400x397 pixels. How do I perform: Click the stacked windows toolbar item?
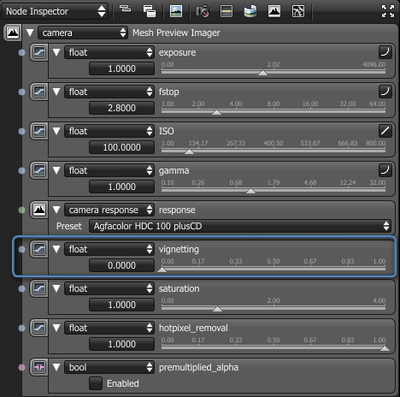pyautogui.click(x=149, y=11)
